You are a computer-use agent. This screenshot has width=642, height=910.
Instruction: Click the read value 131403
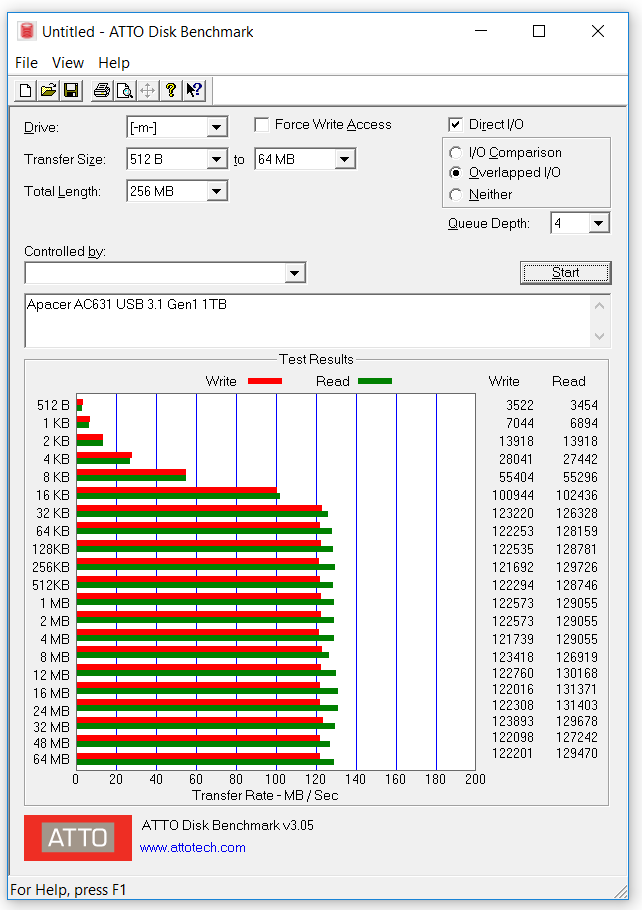coord(576,705)
